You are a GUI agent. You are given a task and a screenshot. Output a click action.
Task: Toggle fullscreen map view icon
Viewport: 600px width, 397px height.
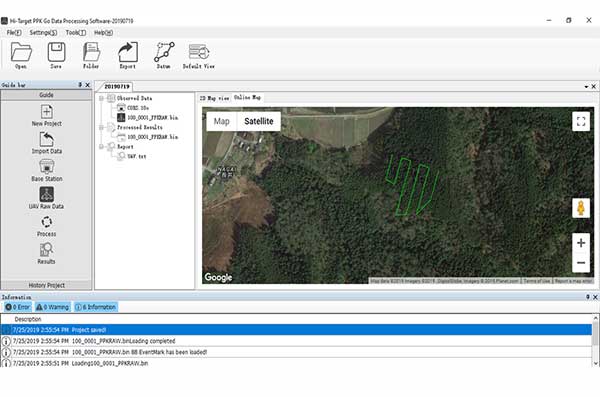581,121
